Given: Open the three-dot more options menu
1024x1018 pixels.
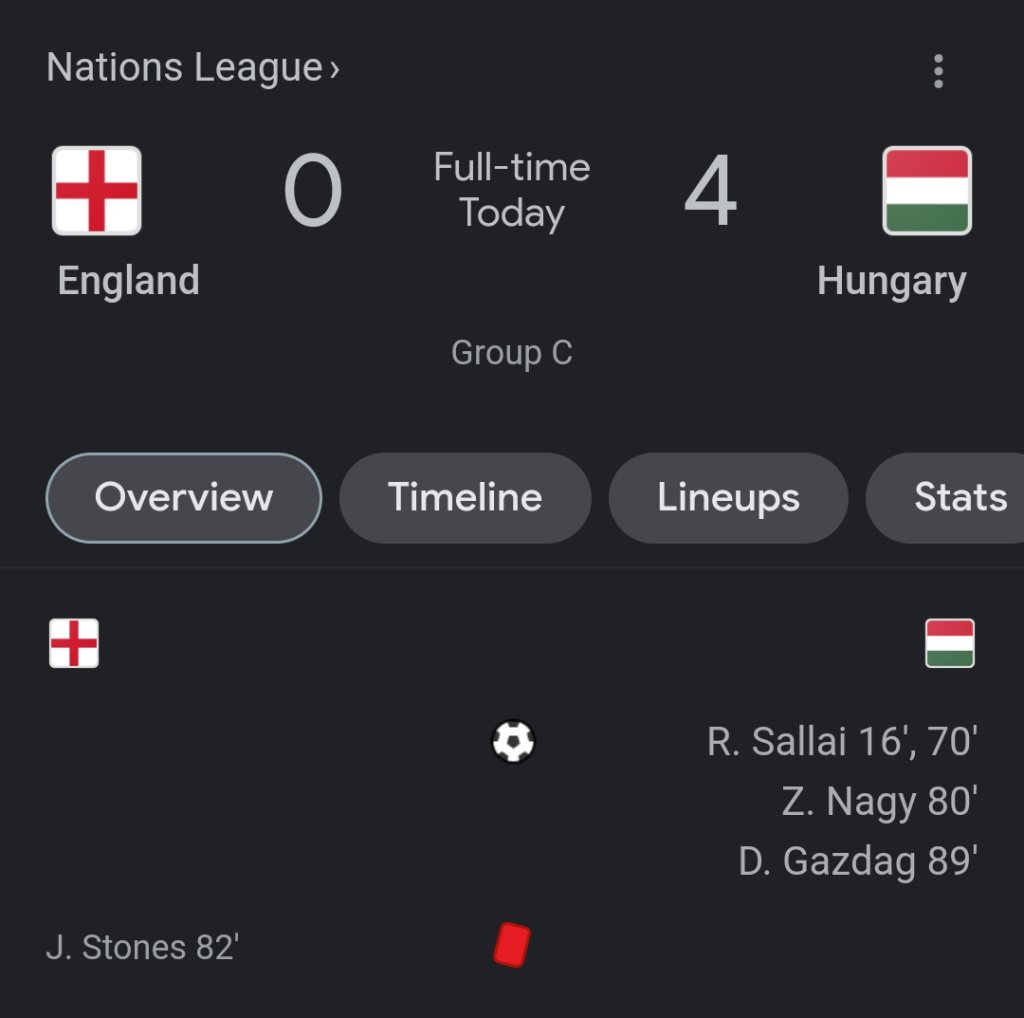Looking at the screenshot, I should pos(937,71).
